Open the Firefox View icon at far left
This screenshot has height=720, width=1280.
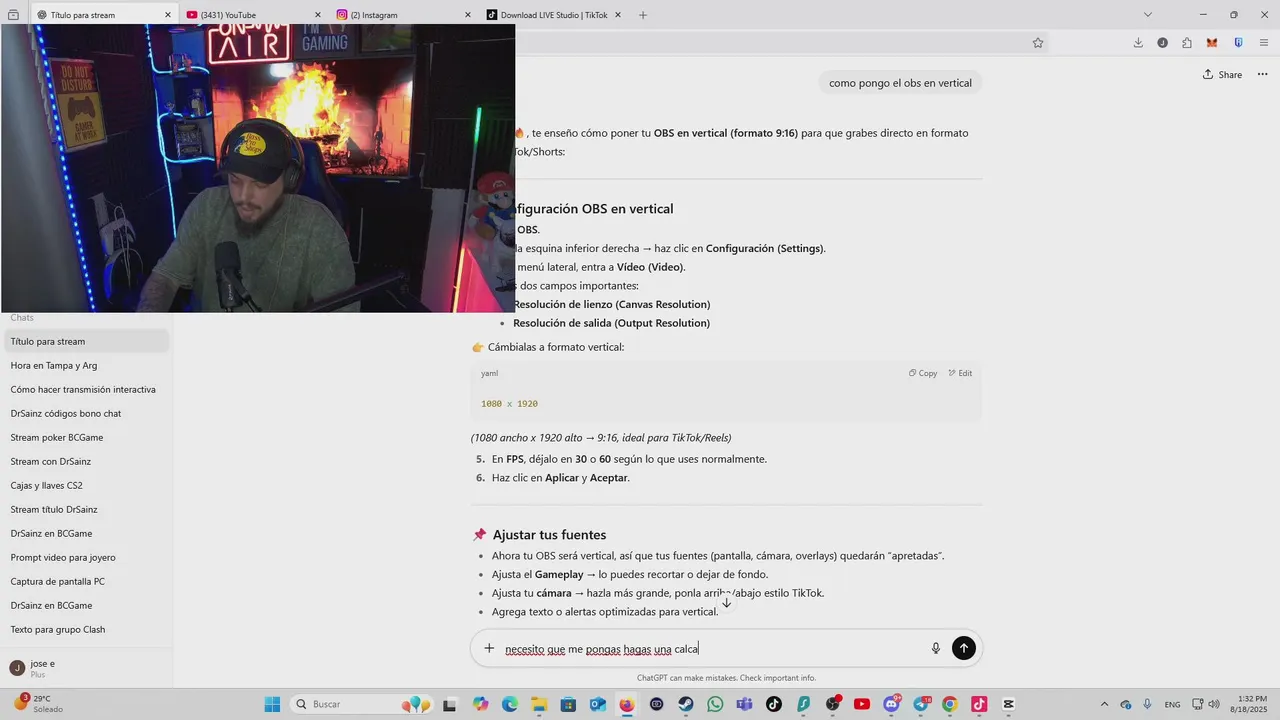point(13,15)
